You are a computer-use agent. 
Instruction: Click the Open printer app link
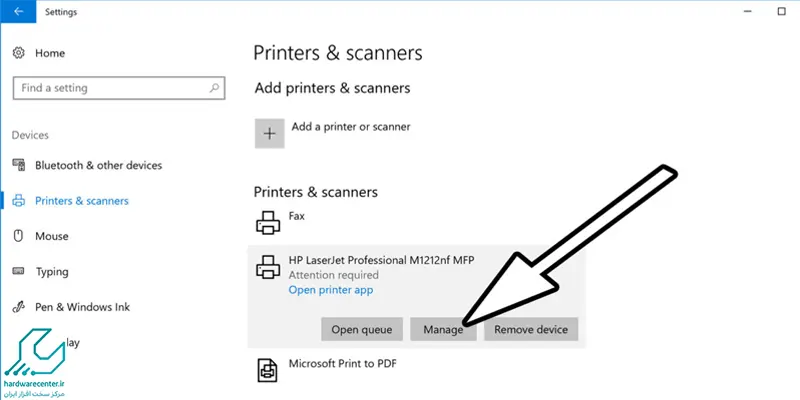click(x=331, y=290)
